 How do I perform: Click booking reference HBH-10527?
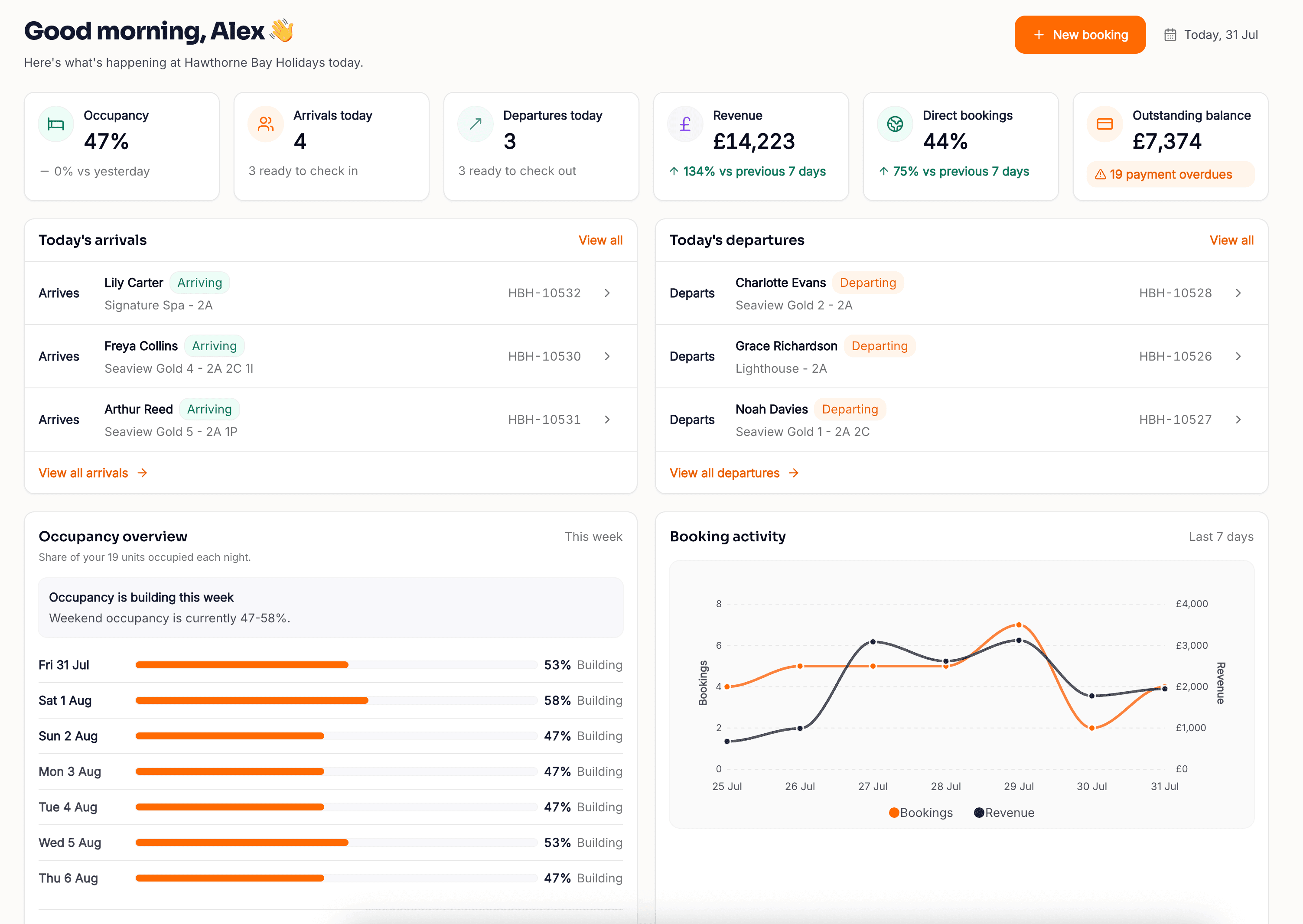point(1176,420)
